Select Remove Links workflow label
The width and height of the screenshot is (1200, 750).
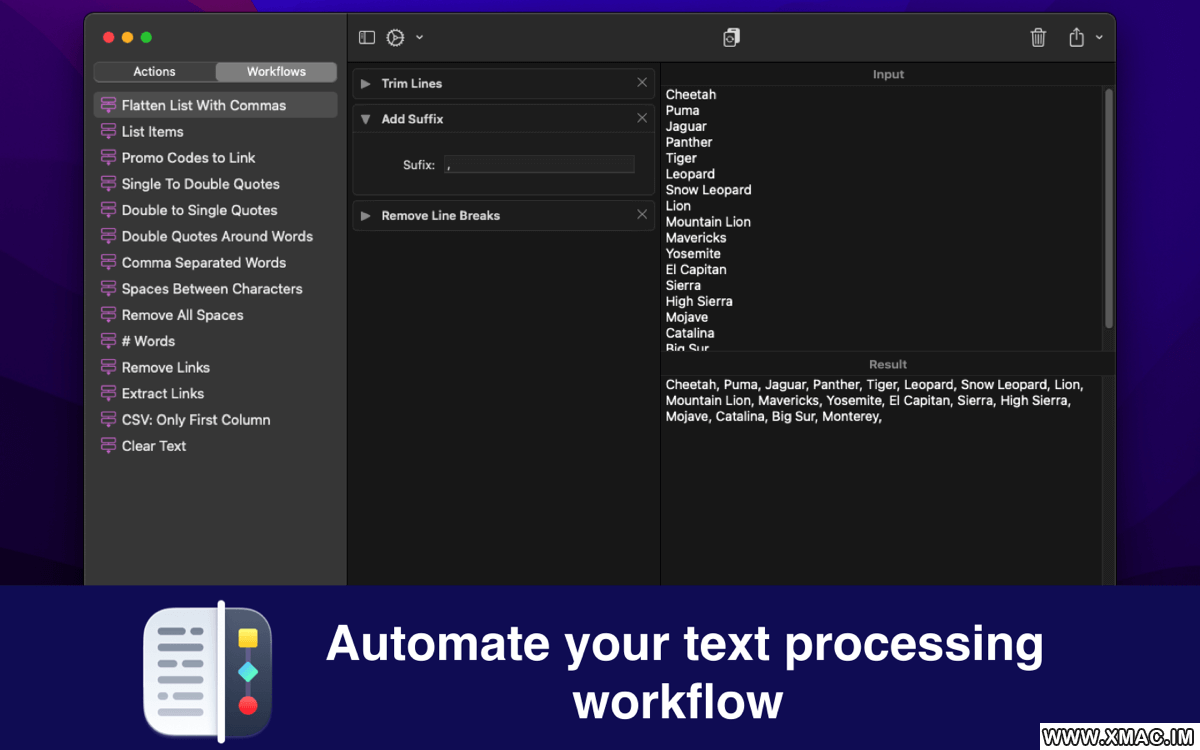[x=166, y=368]
